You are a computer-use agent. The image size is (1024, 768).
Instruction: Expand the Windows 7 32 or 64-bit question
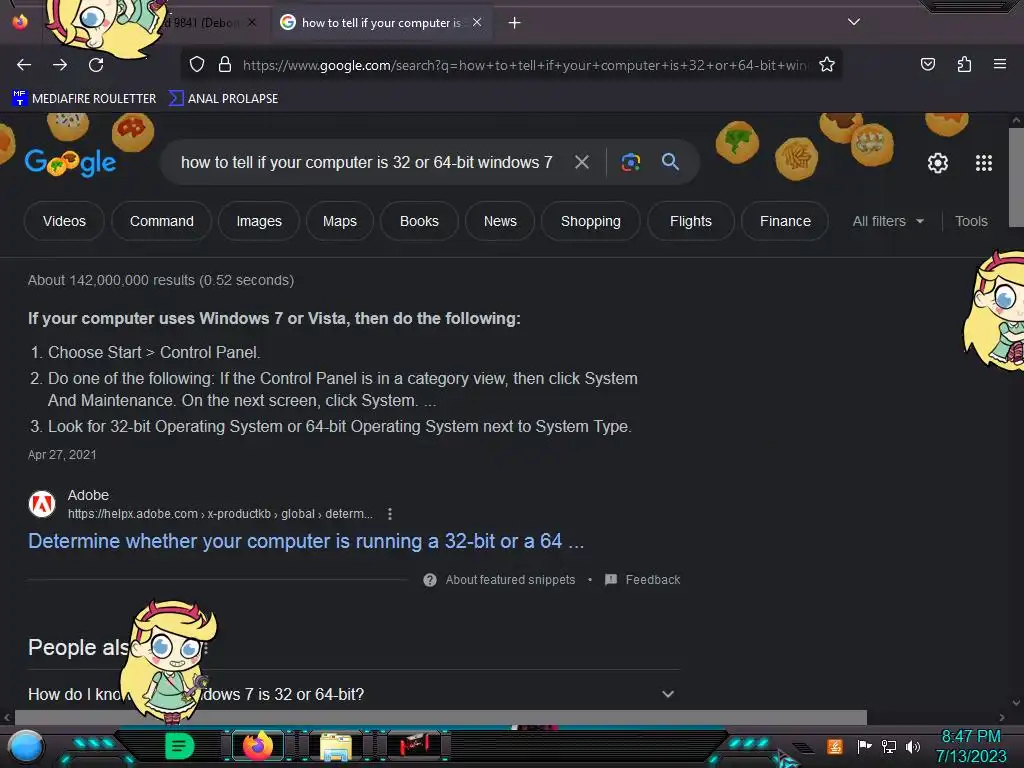point(353,694)
